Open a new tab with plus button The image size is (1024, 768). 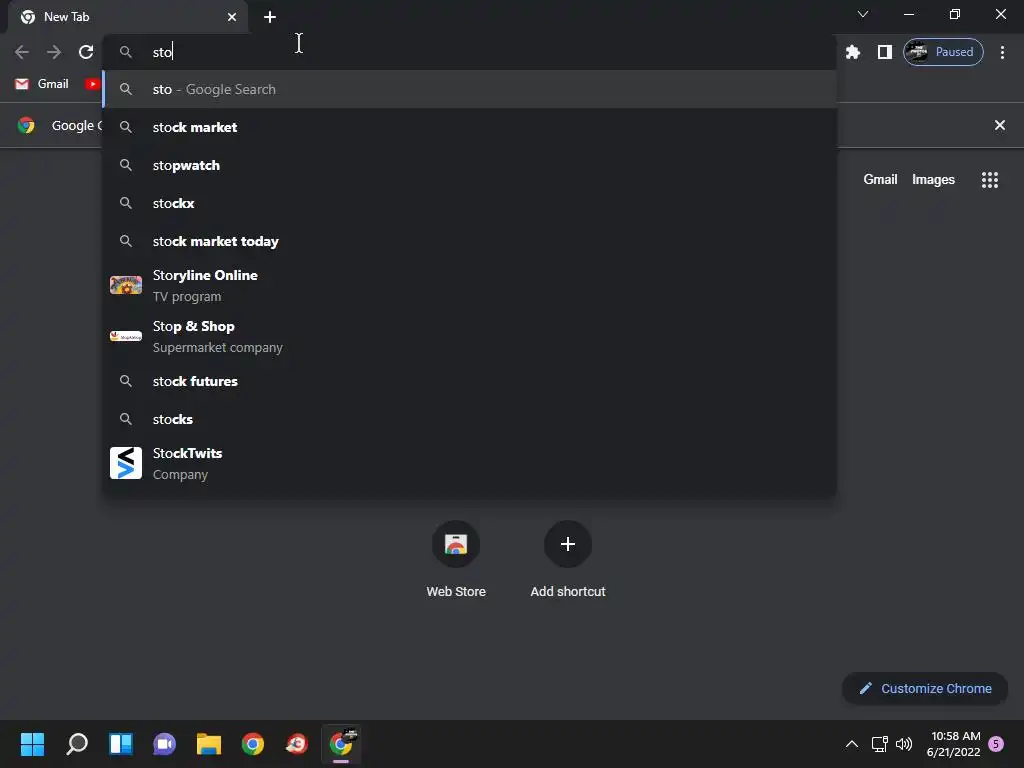click(270, 17)
